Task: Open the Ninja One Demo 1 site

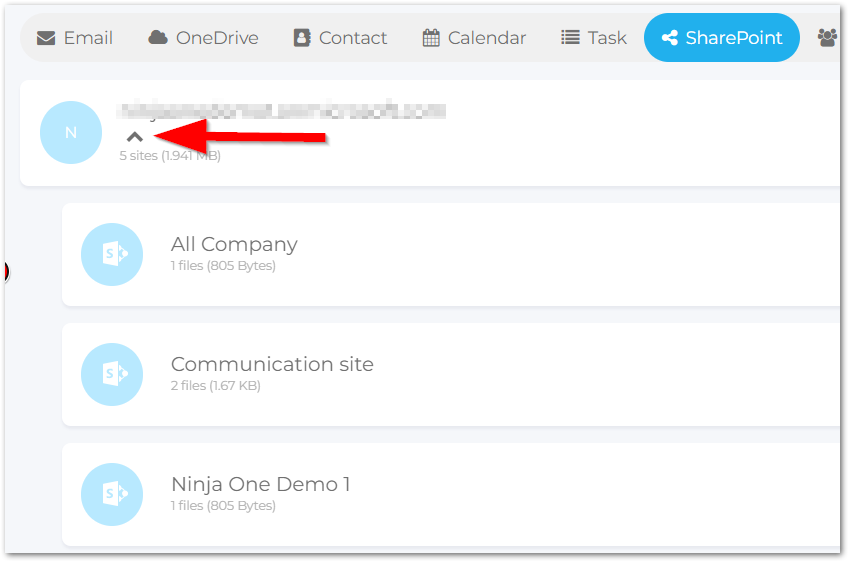Action: (260, 484)
